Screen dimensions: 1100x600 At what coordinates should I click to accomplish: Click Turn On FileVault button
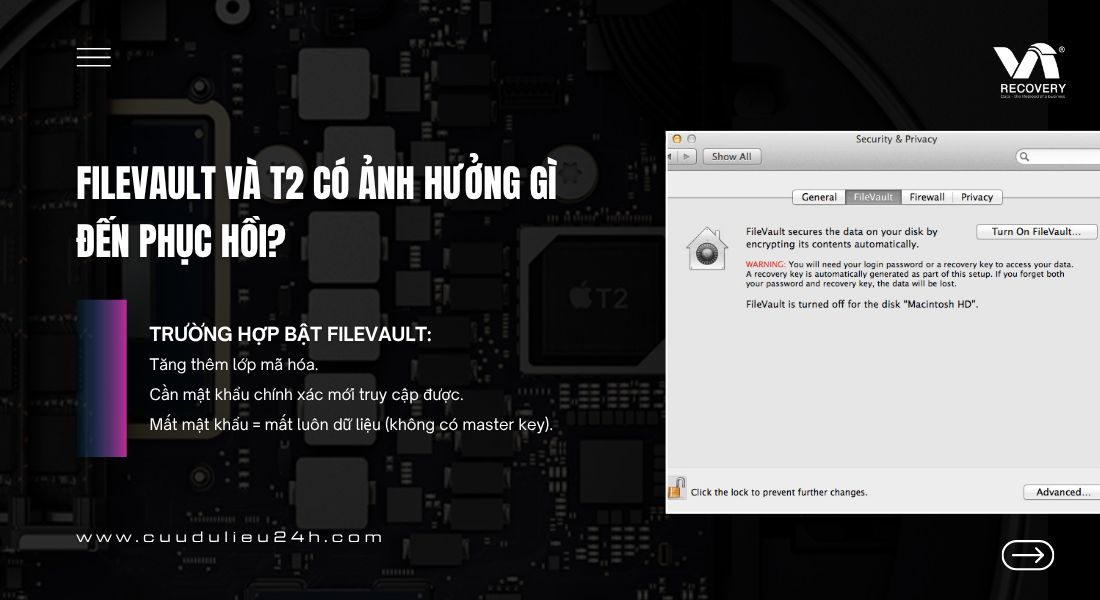pyautogui.click(x=1036, y=232)
